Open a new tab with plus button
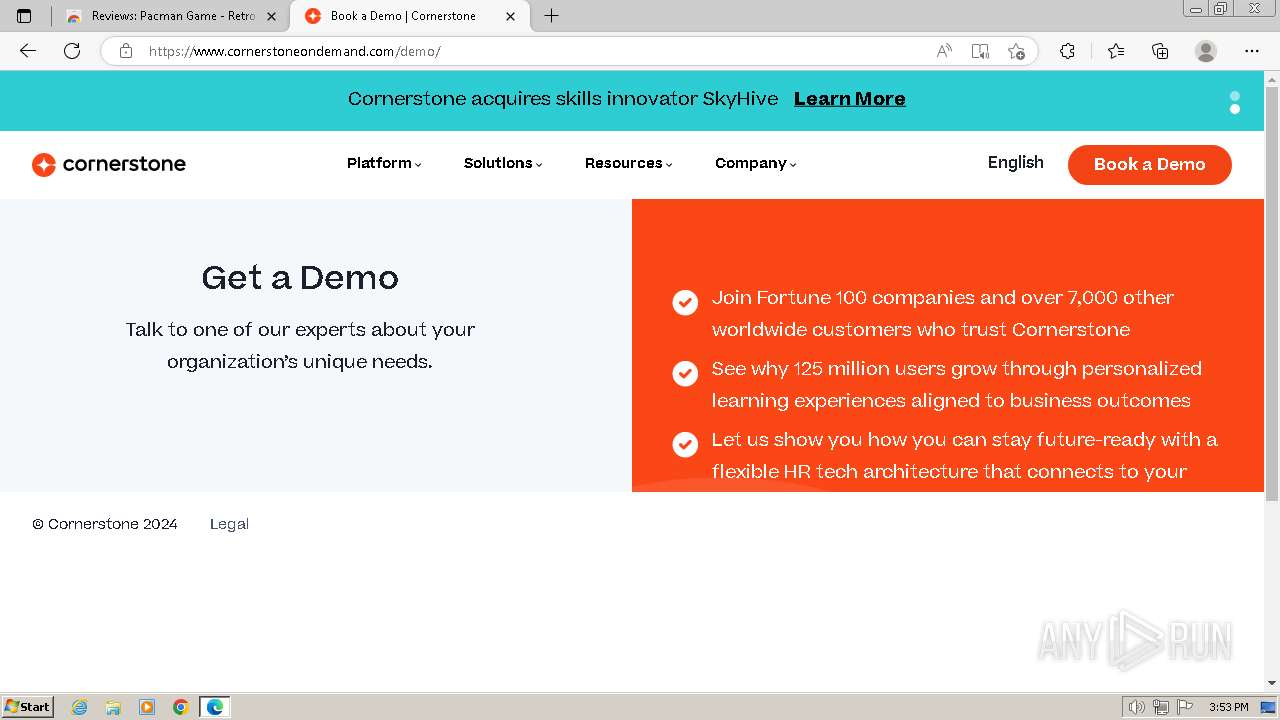The width and height of the screenshot is (1280, 720). click(x=551, y=16)
